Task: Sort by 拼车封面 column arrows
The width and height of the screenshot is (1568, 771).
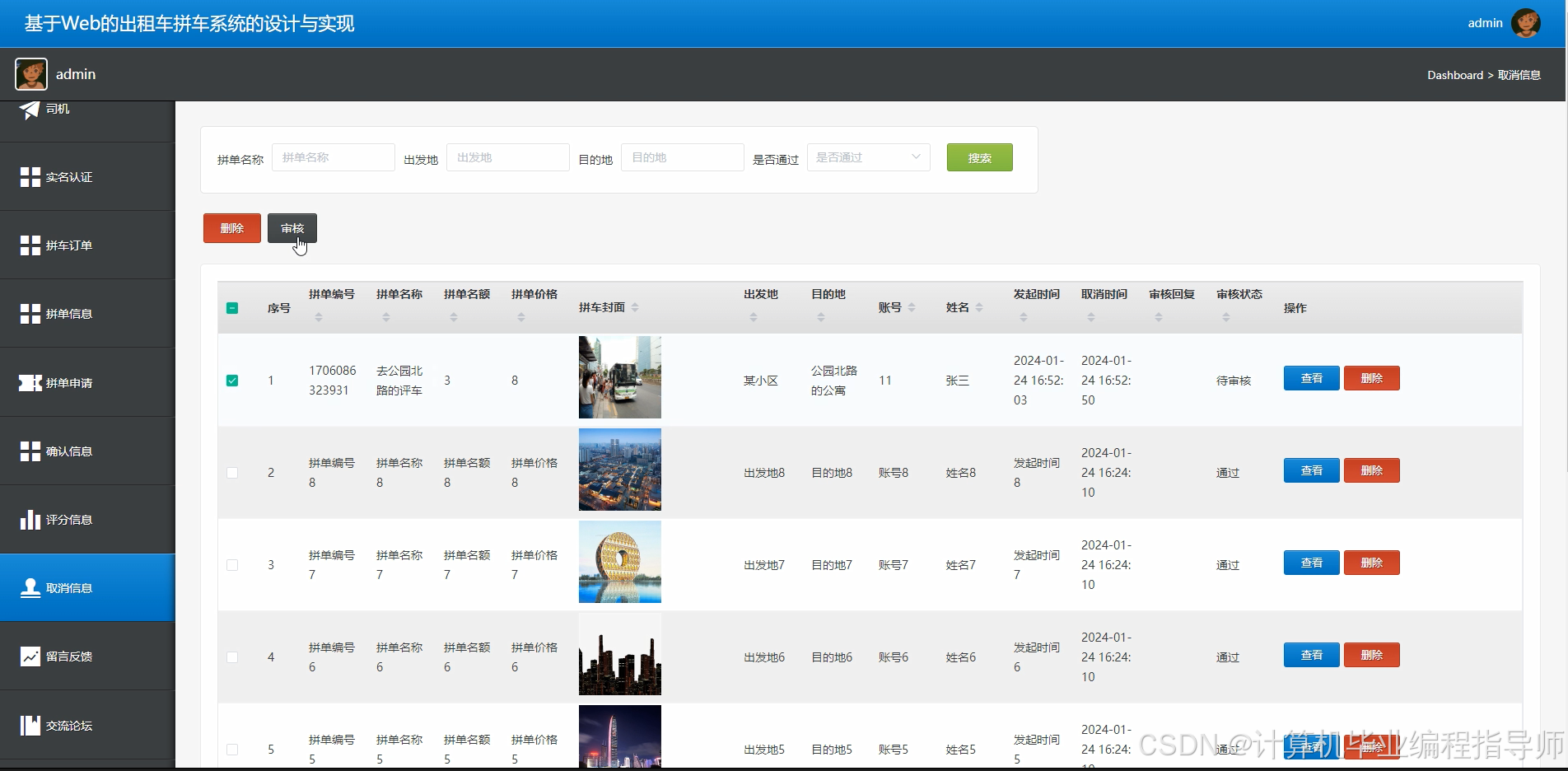Action: [x=635, y=307]
